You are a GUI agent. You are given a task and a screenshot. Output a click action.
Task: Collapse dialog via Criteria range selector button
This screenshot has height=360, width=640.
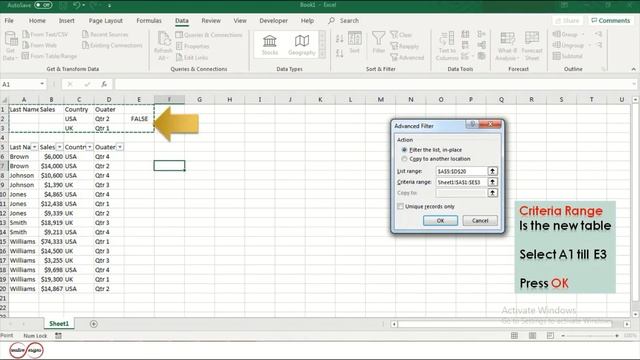(x=493, y=182)
